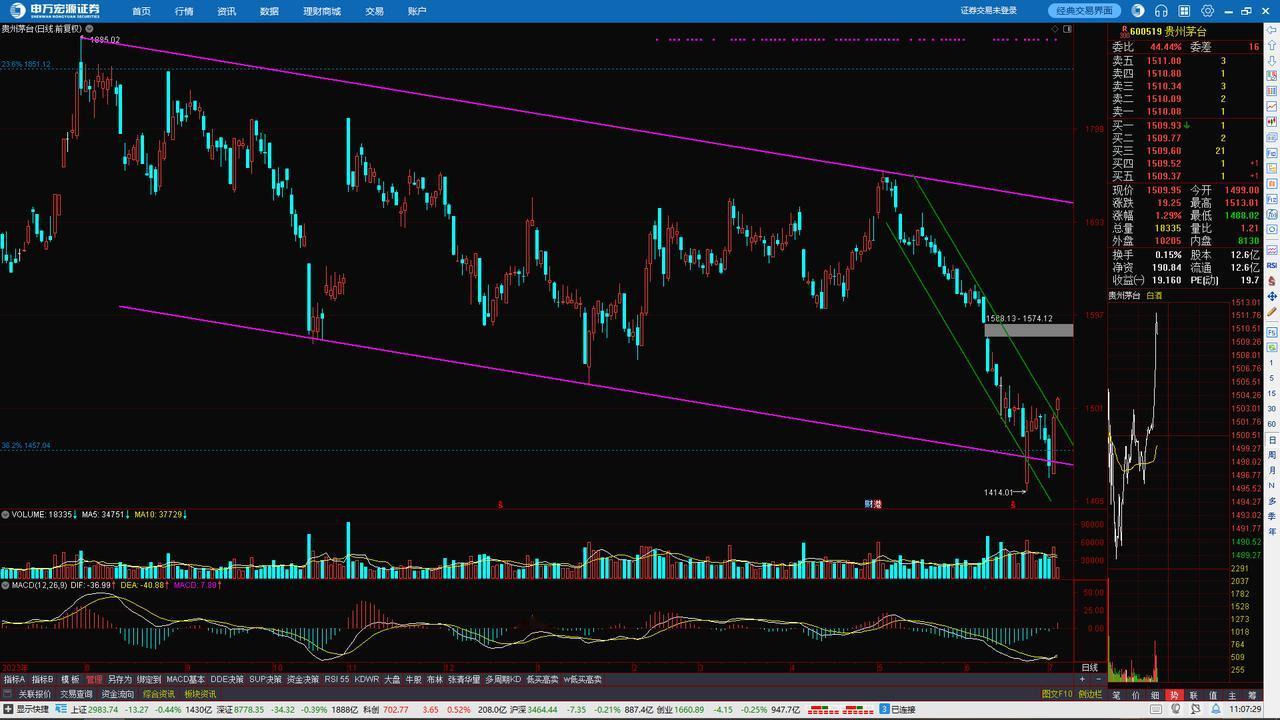Open the 日线 period selector
1280x720 pixels.
pos(1090,667)
